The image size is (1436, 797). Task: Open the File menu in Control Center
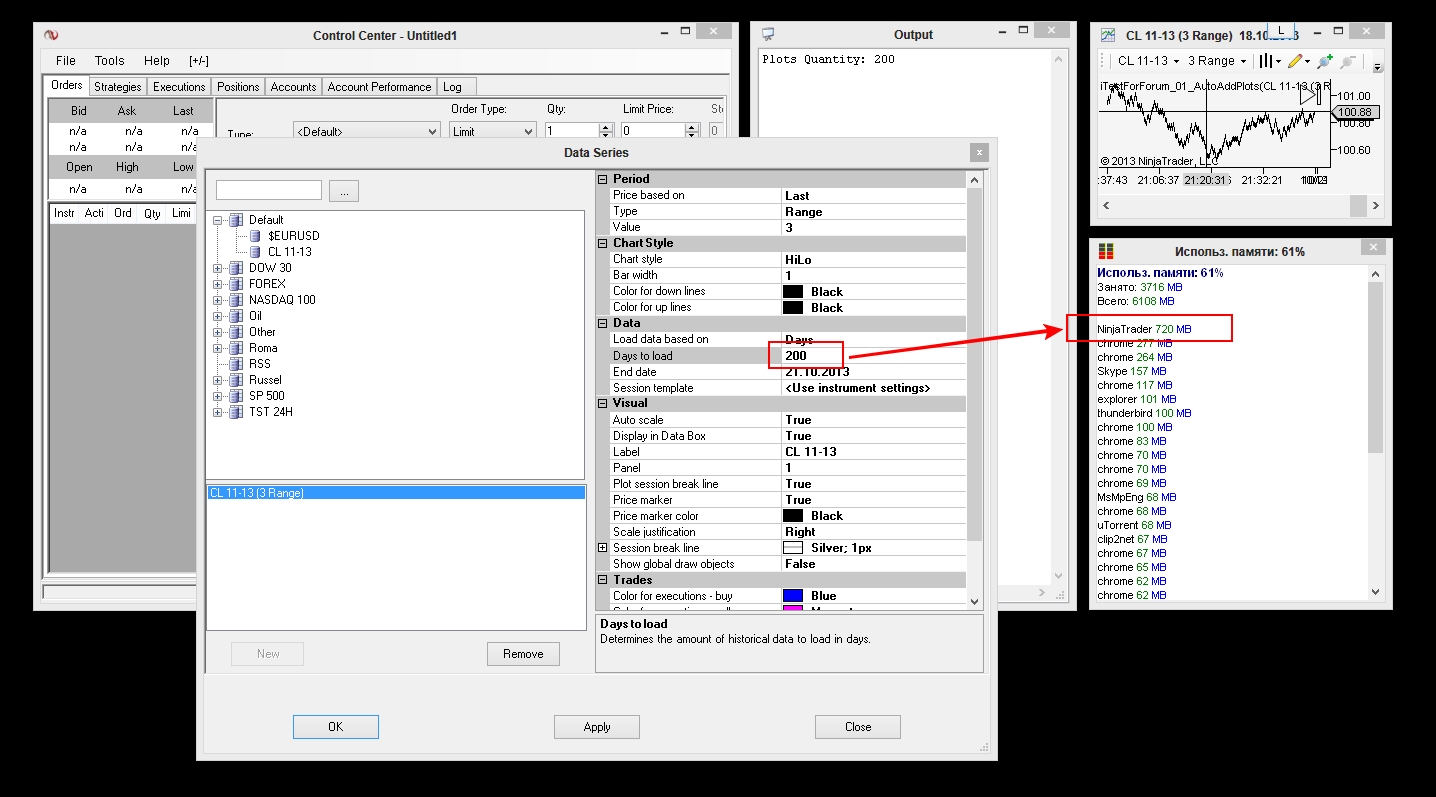point(66,61)
